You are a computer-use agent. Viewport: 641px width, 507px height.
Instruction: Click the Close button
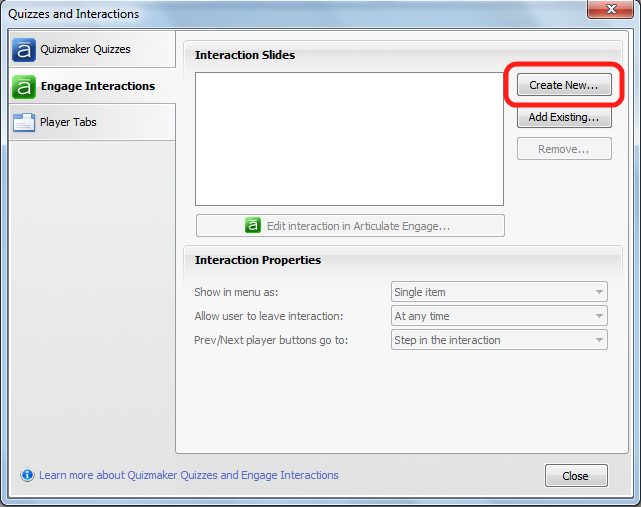point(576,476)
